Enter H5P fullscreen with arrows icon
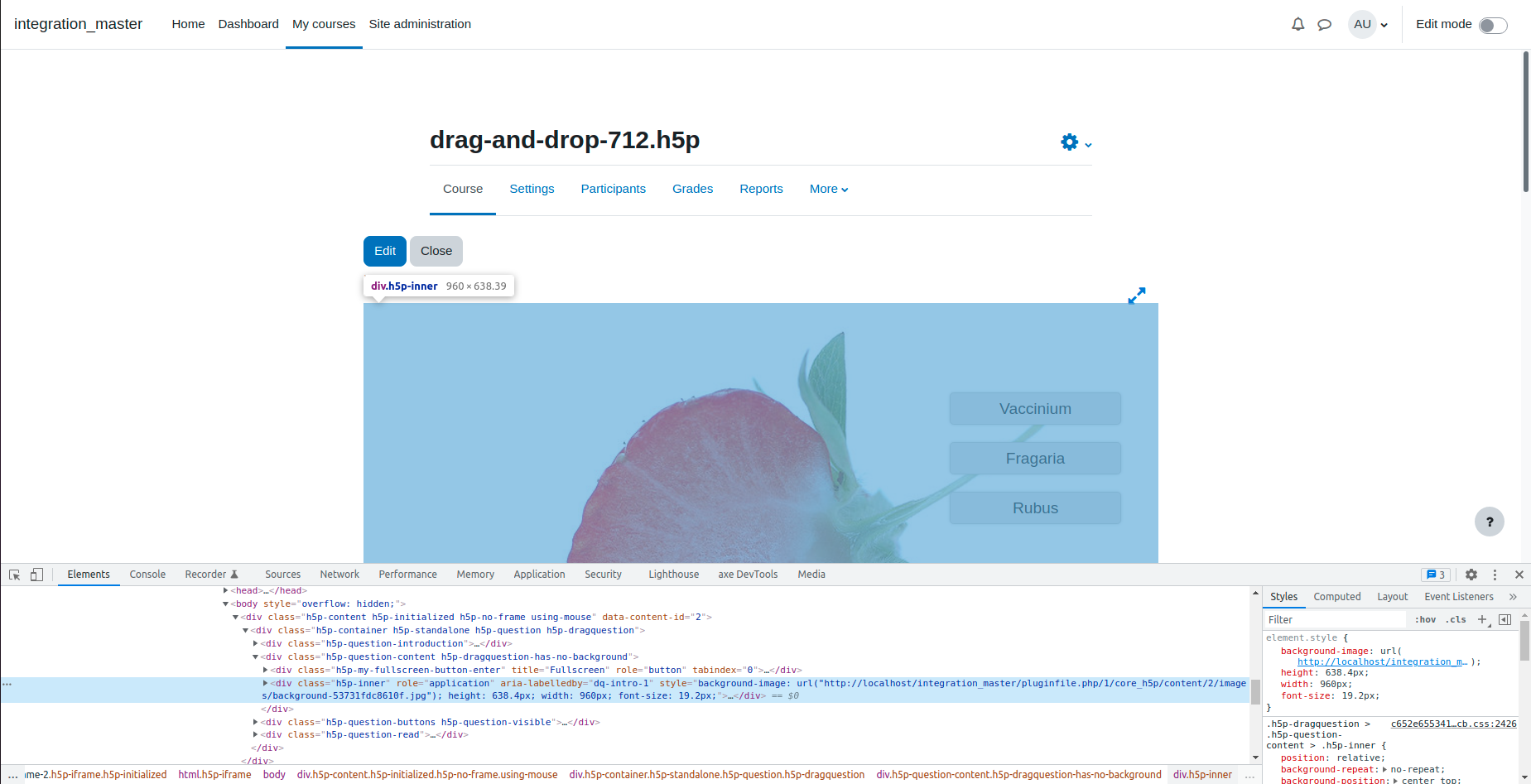The image size is (1531, 784). coord(1137,295)
